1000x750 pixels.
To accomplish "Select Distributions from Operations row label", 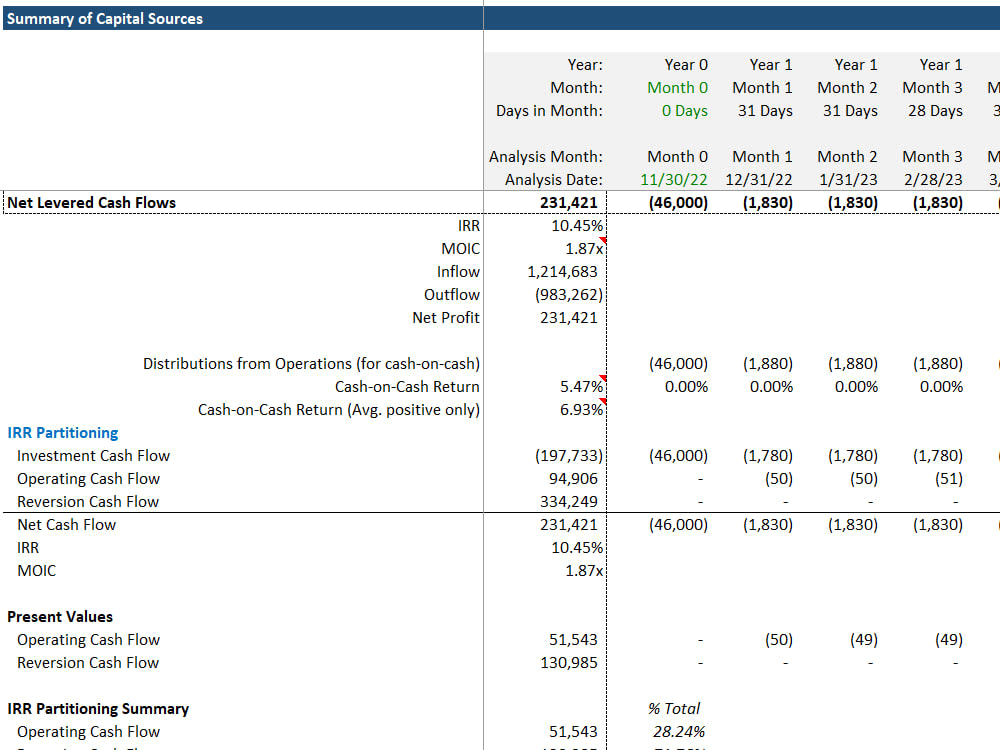I will [x=311, y=364].
